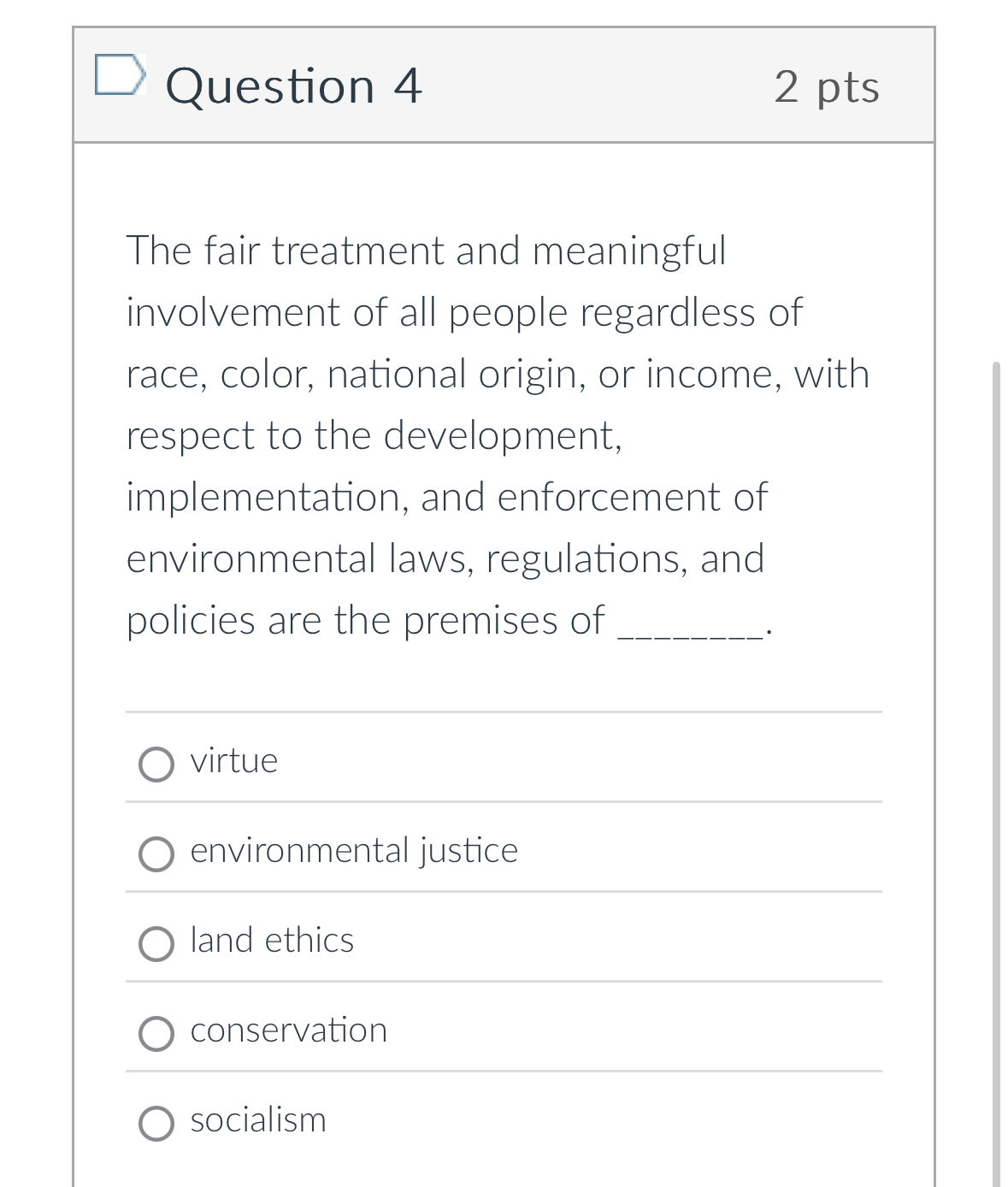Click the line 'The fair treatment and meaningful'
This screenshot has height=1187, width=1008.
426,251
